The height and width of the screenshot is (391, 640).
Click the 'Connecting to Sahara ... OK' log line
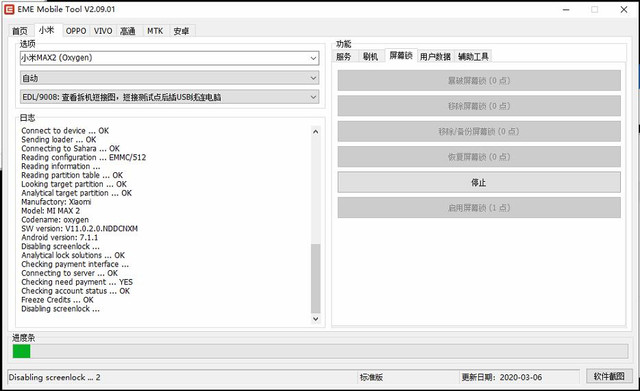(x=70, y=149)
